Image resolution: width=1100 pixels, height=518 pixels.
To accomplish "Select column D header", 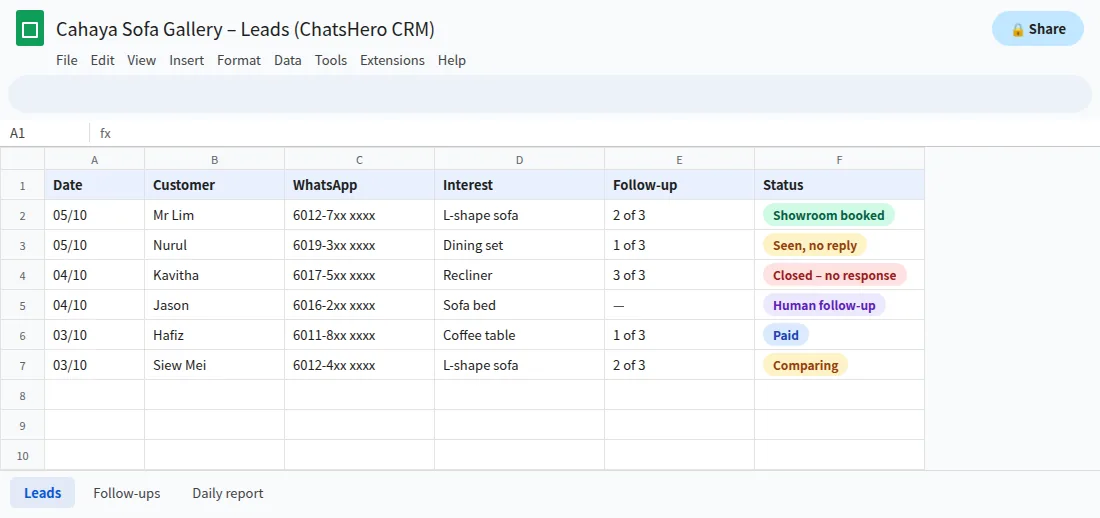I will pos(520,159).
